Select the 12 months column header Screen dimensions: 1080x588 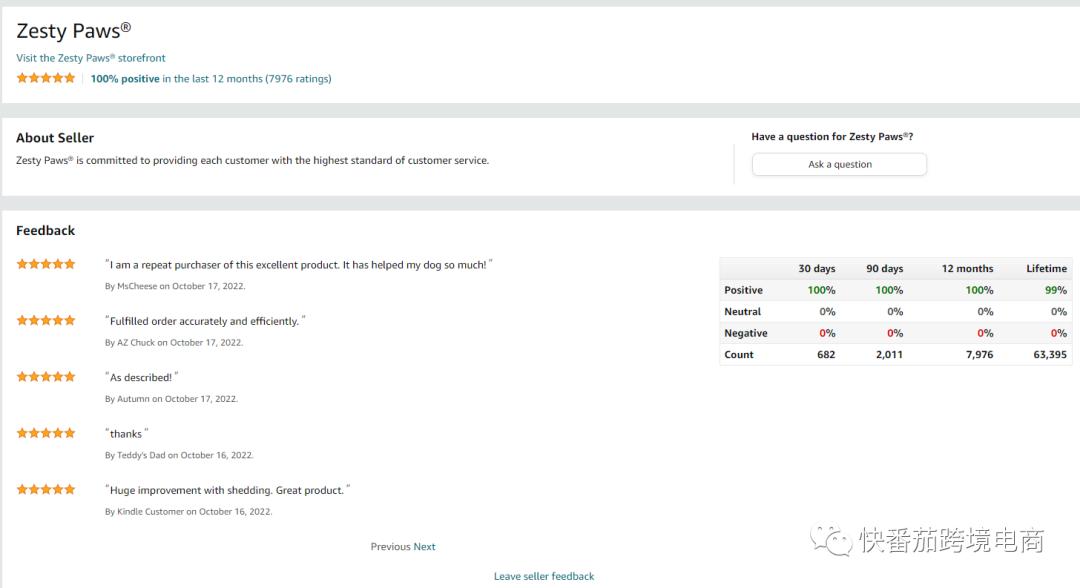tap(967, 269)
